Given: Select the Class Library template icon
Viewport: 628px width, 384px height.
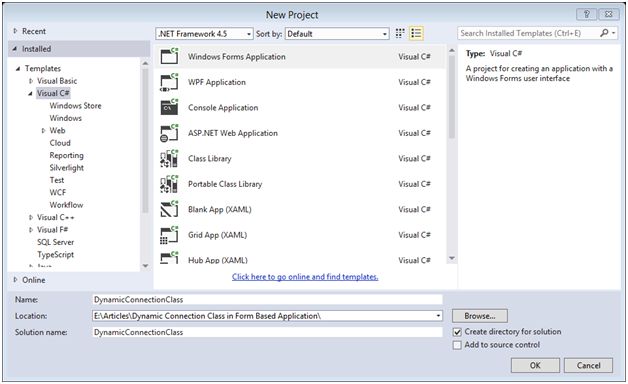Looking at the screenshot, I should 169,159.
